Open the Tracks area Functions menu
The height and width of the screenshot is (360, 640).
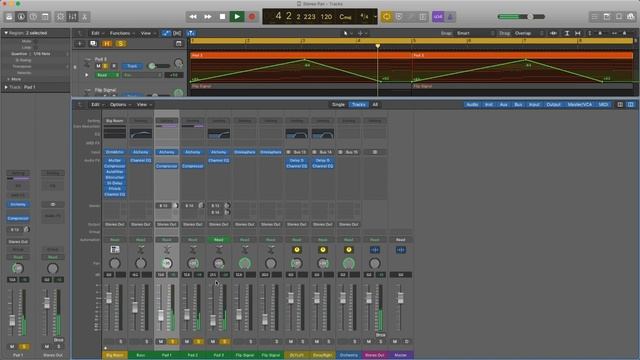point(122,33)
